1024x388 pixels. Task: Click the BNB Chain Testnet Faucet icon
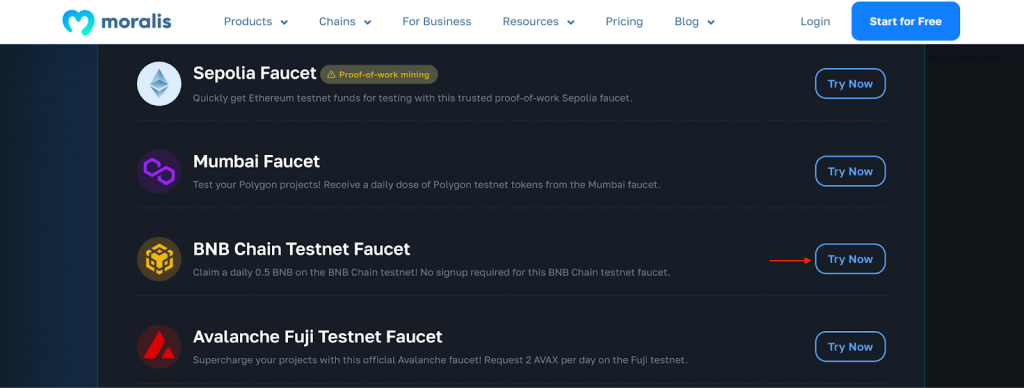tap(159, 259)
